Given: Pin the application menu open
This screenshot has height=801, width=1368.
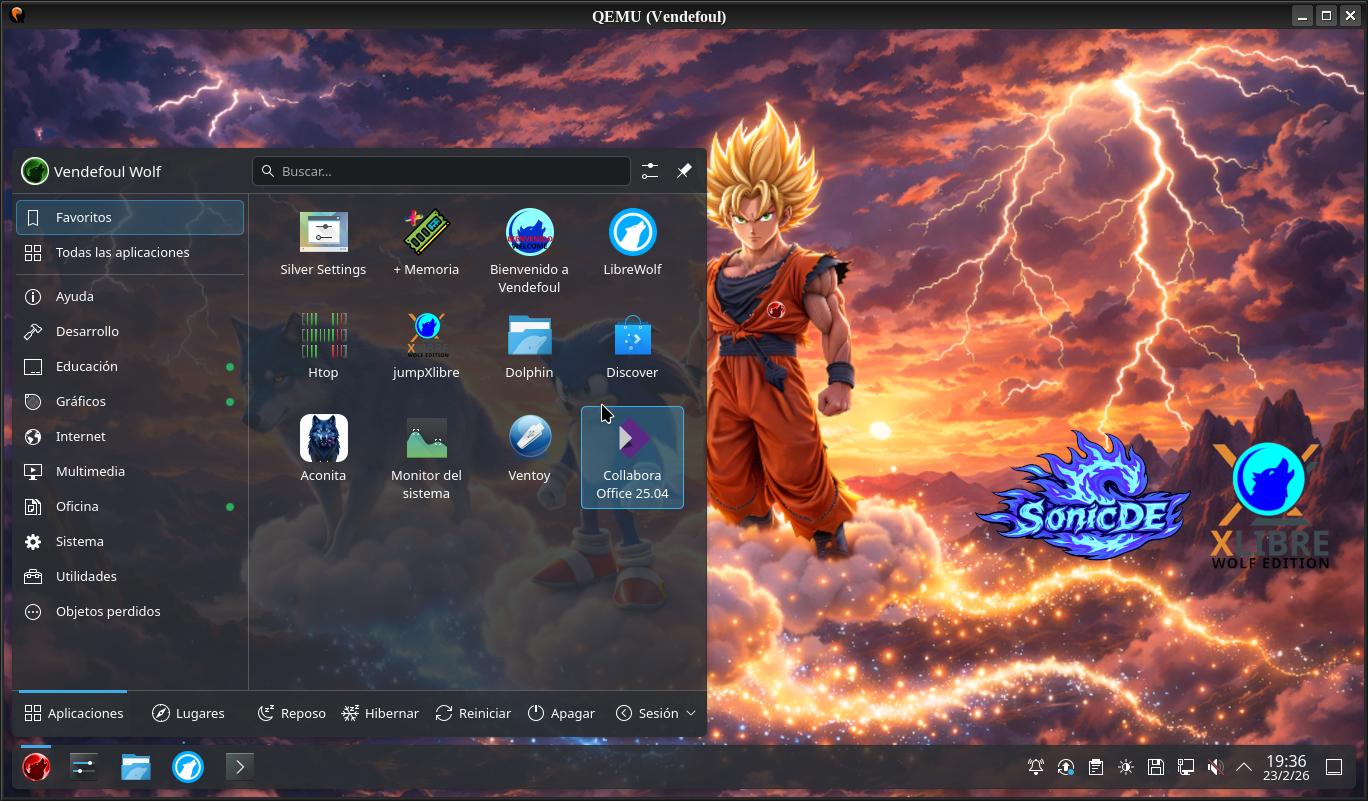Looking at the screenshot, I should (684, 171).
